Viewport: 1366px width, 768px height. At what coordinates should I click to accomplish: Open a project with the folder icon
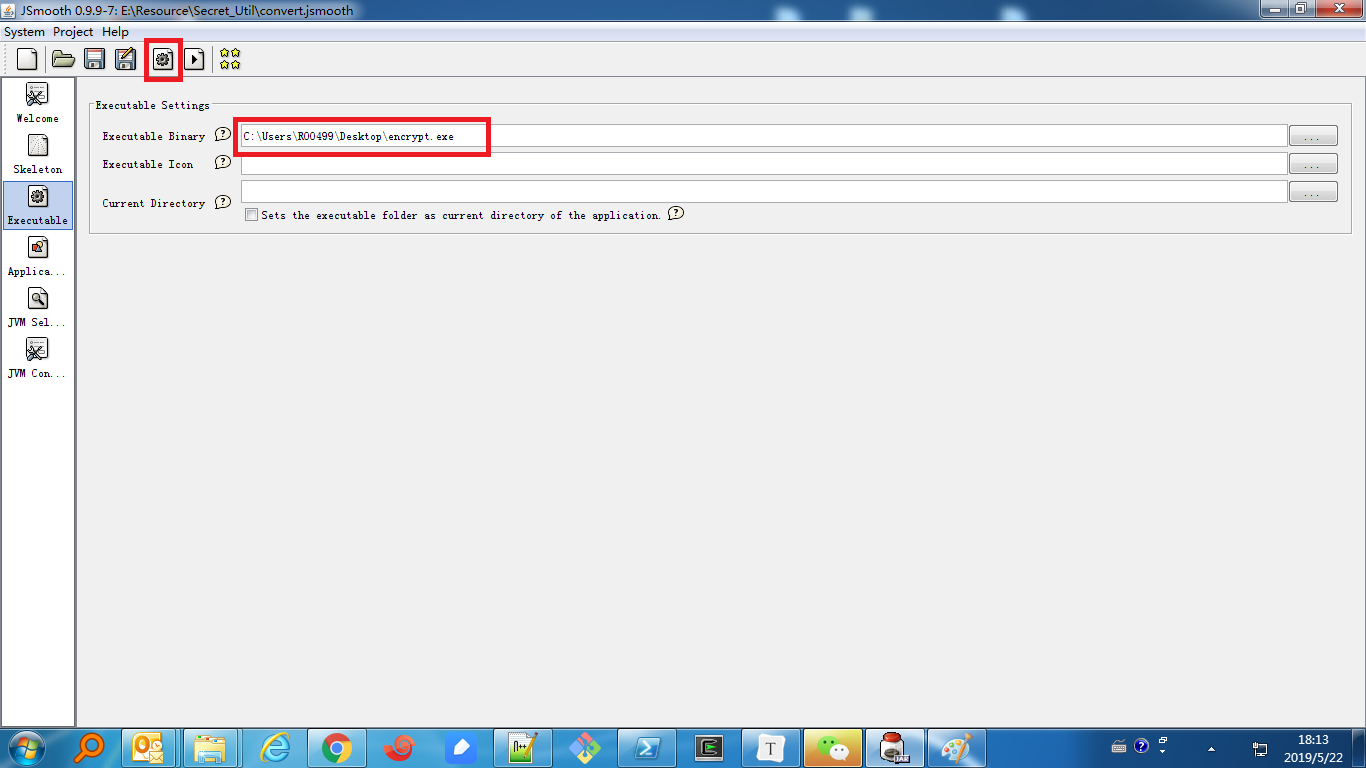tap(63, 60)
